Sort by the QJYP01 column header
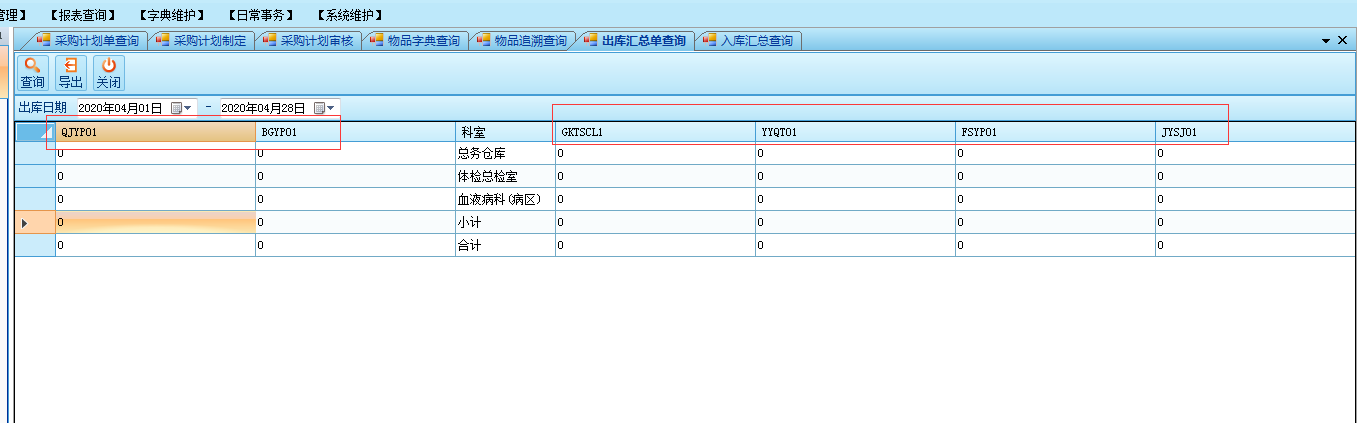Image resolution: width=1357 pixels, height=423 pixels. (x=155, y=132)
